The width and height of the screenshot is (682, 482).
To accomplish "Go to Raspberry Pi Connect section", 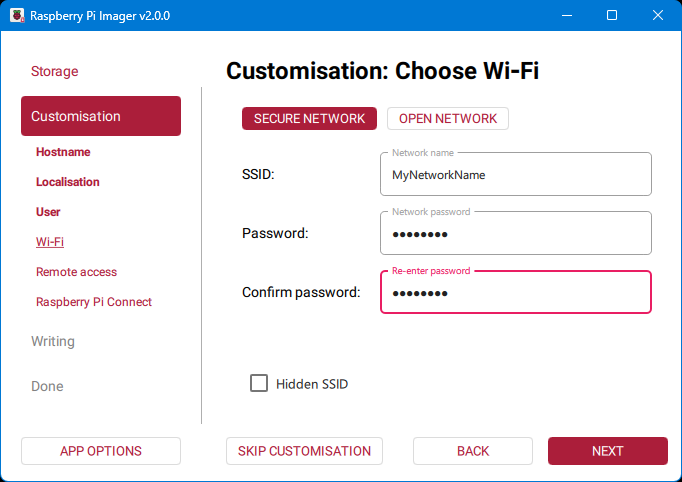I will click(94, 302).
